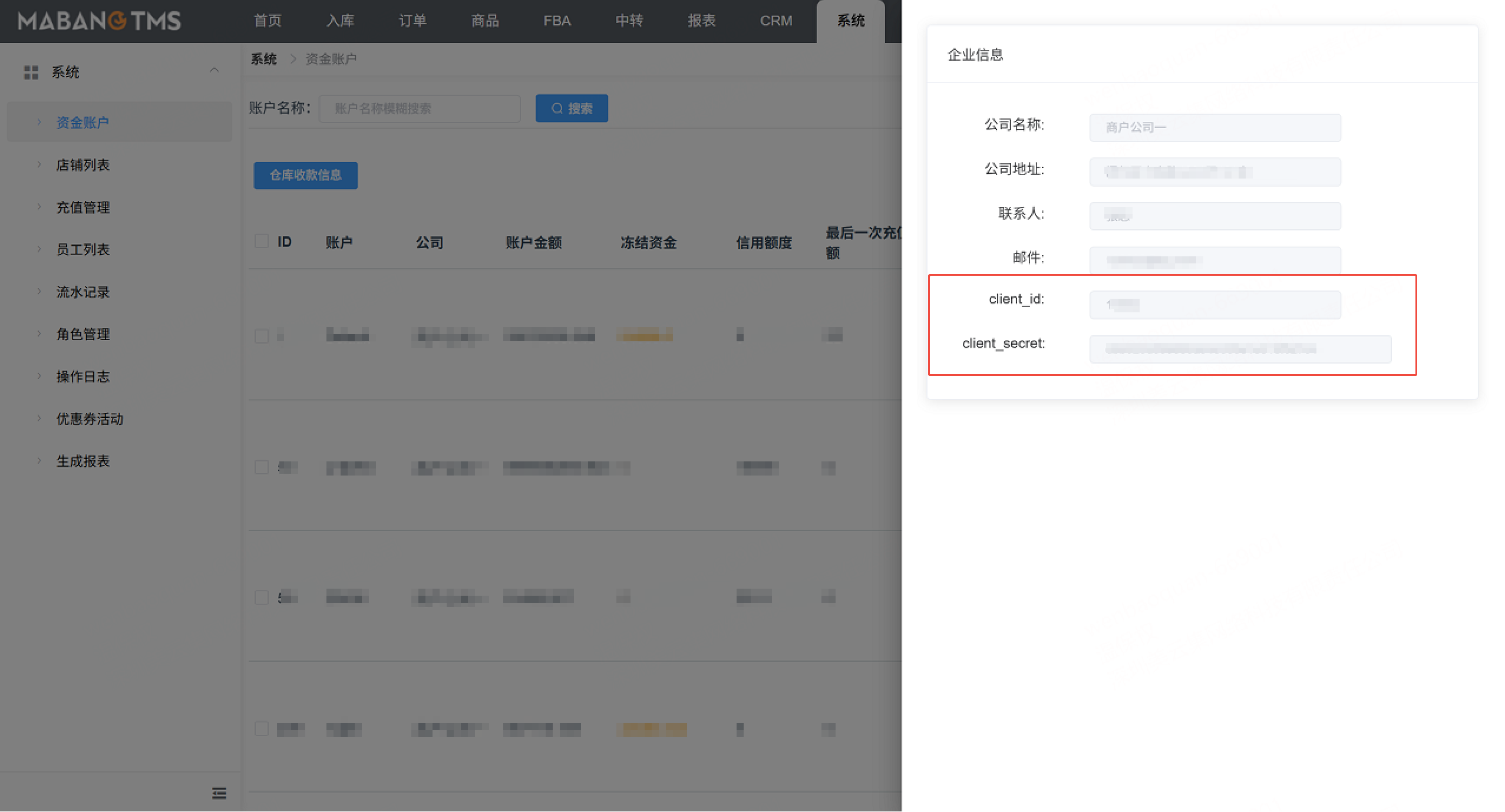Open 充值管理 in the sidebar
Image resolution: width=1505 pixels, height=812 pixels.
83,207
